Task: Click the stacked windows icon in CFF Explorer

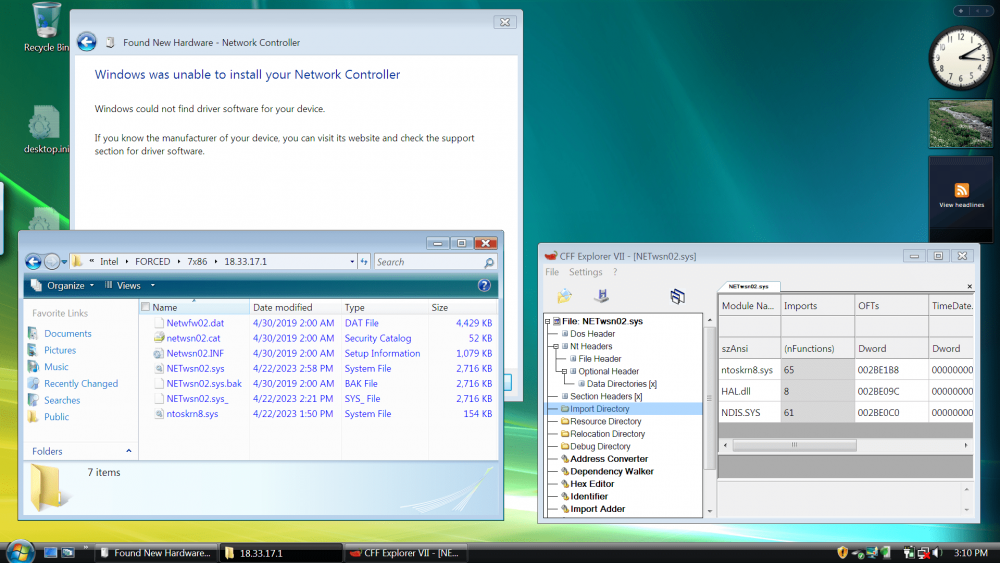Action: pos(678,296)
